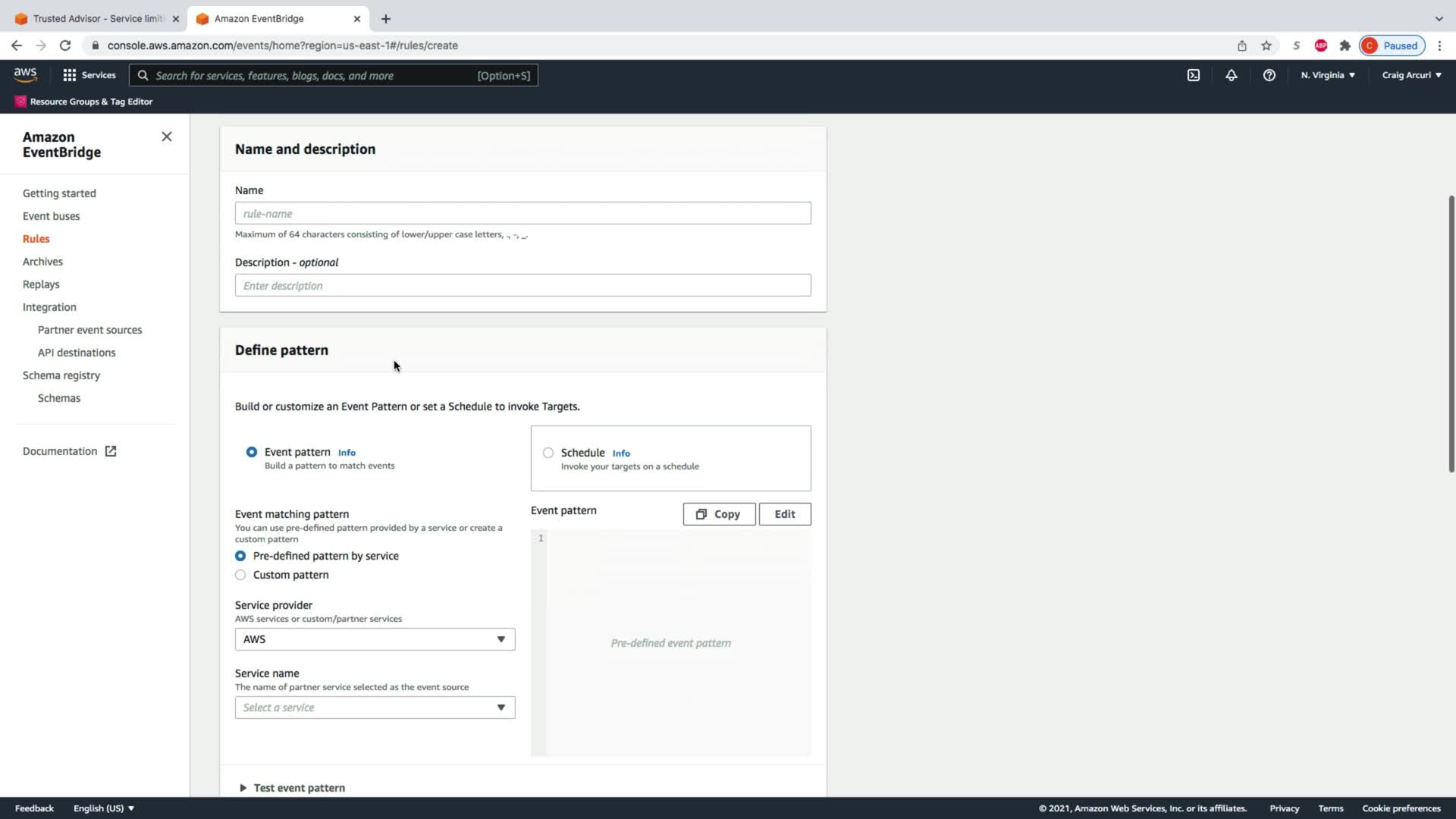
Task: Open Event buses in sidebar
Action: pyautogui.click(x=51, y=216)
